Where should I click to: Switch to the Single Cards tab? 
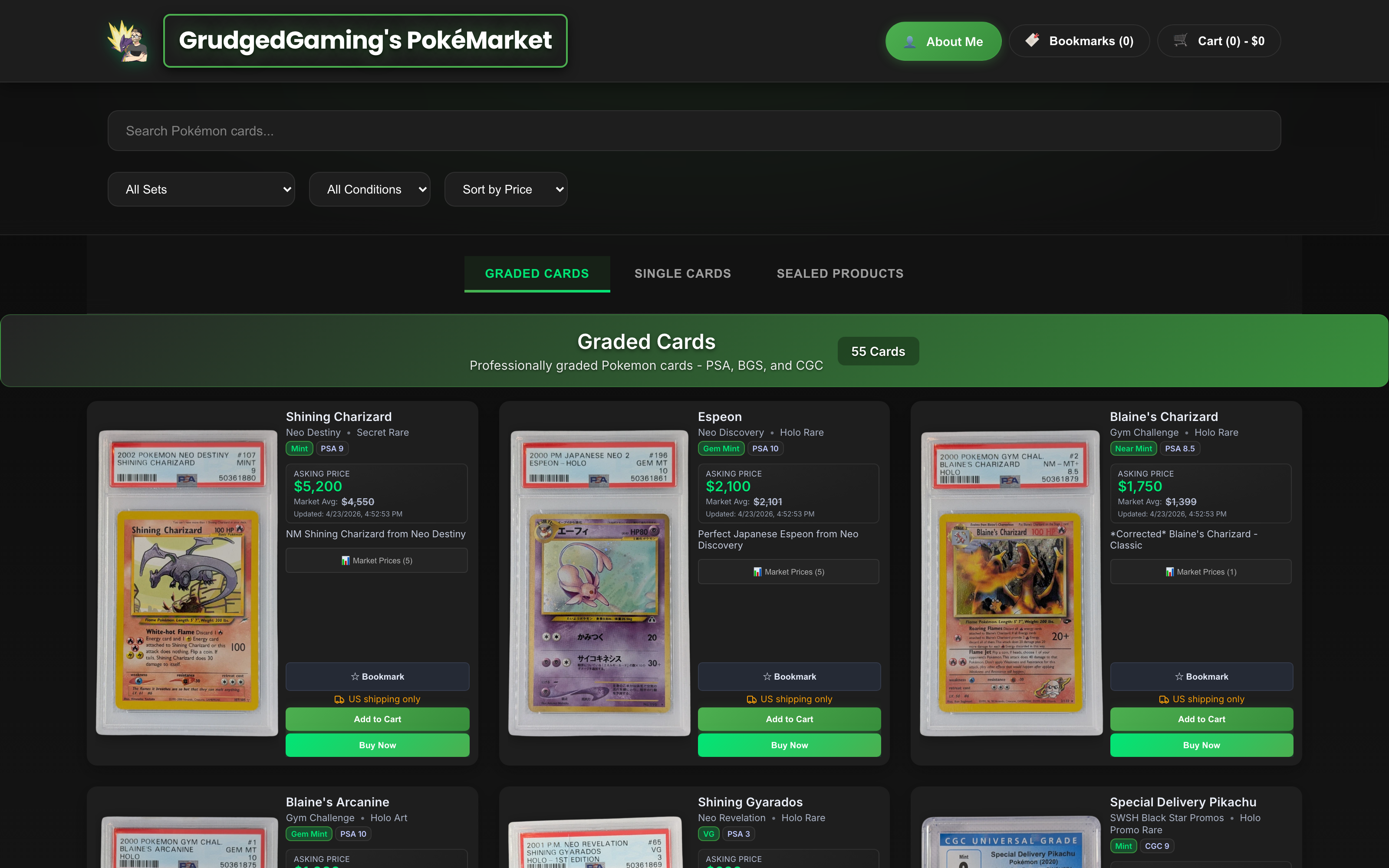[683, 274]
